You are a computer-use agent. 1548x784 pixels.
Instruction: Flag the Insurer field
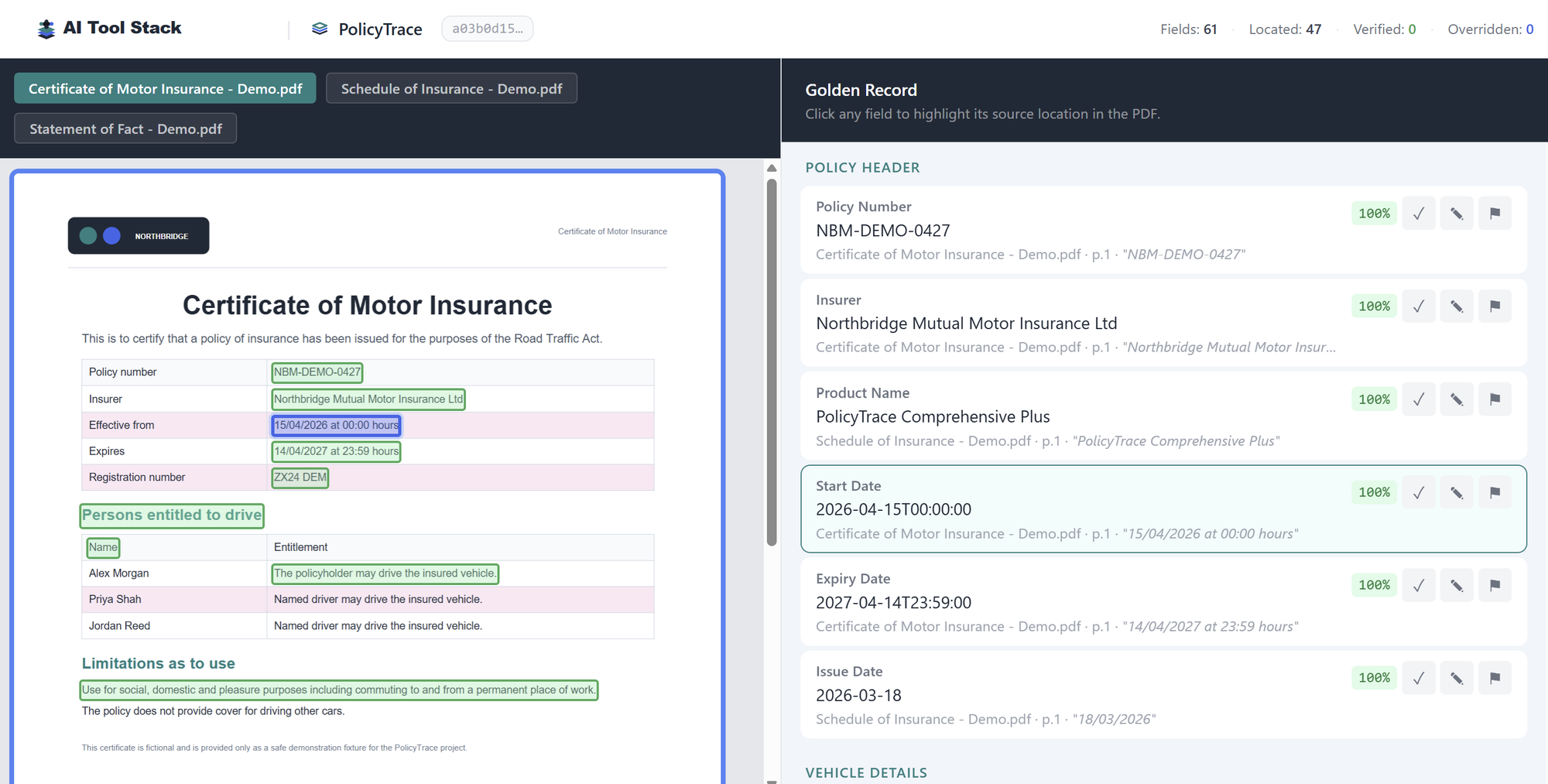pyautogui.click(x=1495, y=306)
